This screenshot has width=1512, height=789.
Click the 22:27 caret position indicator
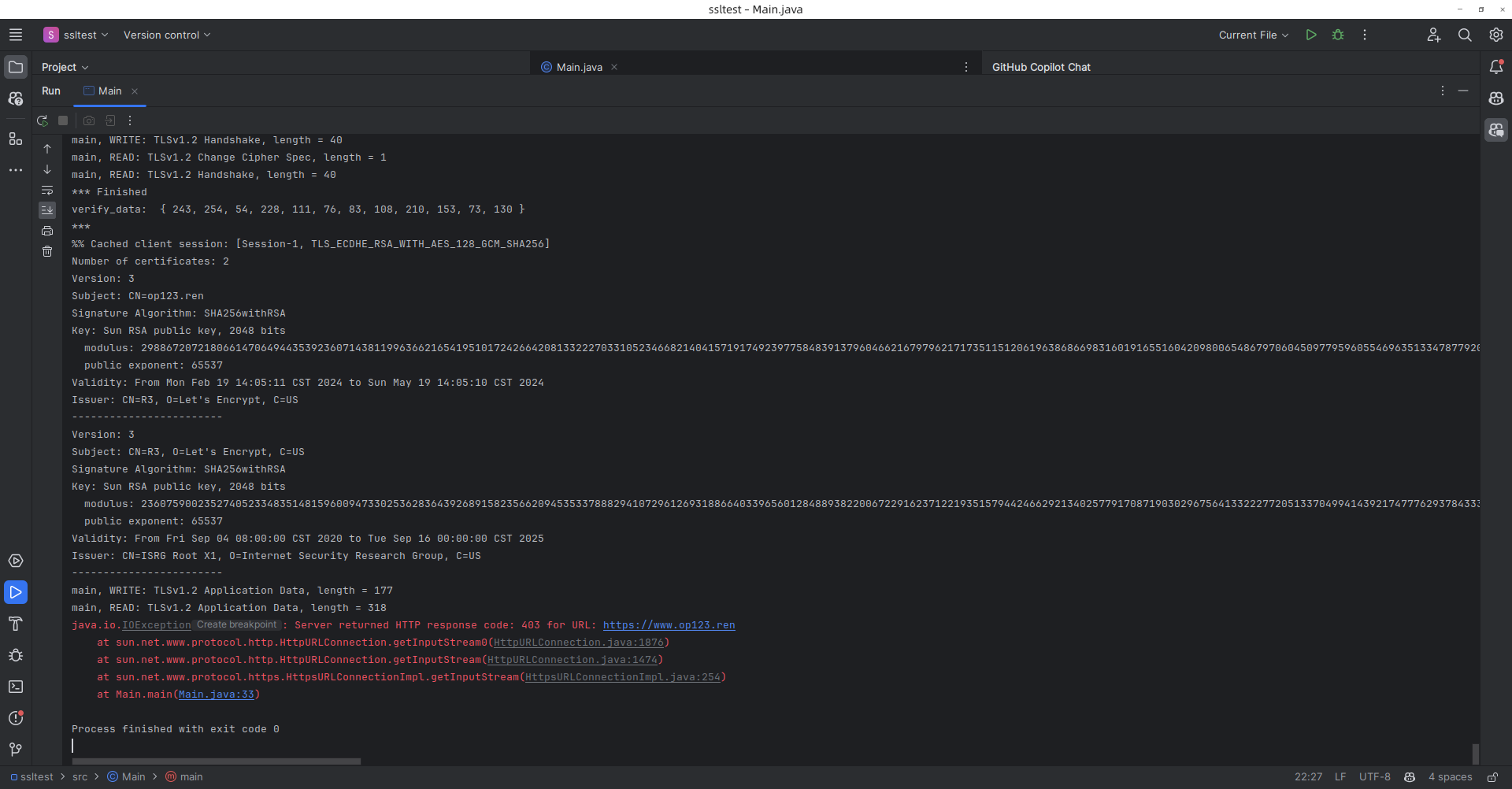pos(1308,776)
